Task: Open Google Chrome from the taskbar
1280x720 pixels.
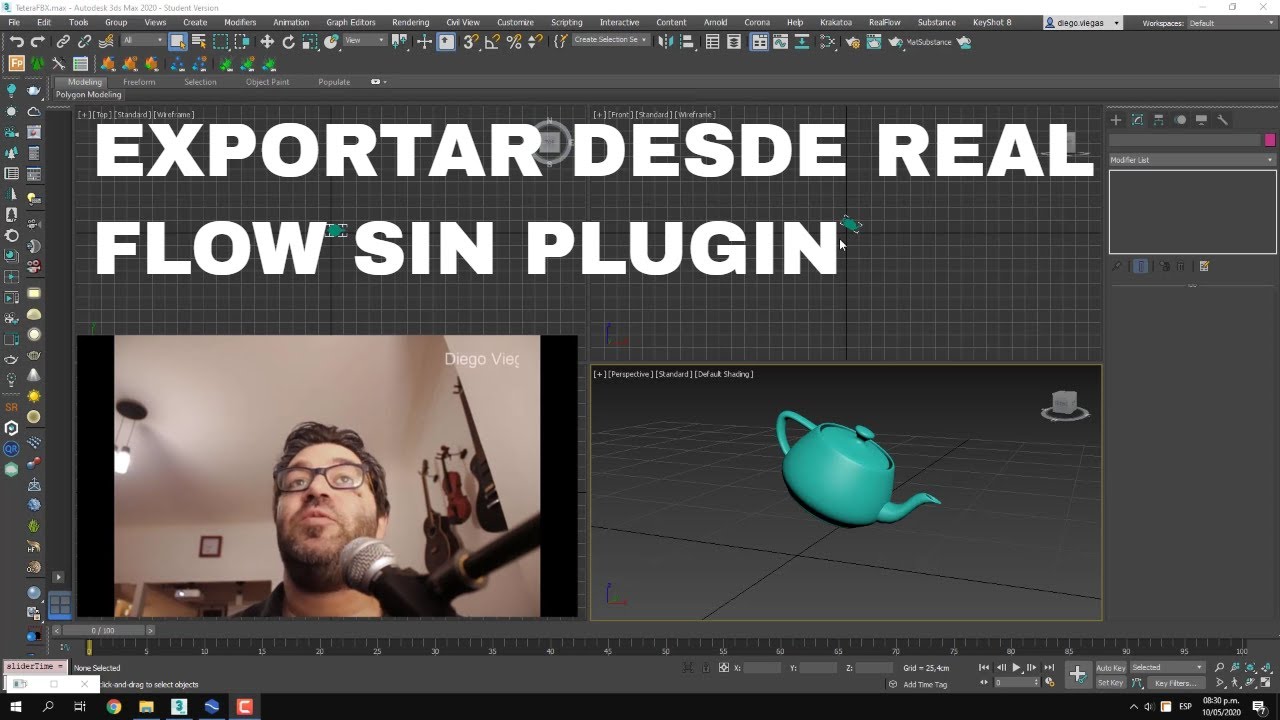Action: pyautogui.click(x=113, y=707)
